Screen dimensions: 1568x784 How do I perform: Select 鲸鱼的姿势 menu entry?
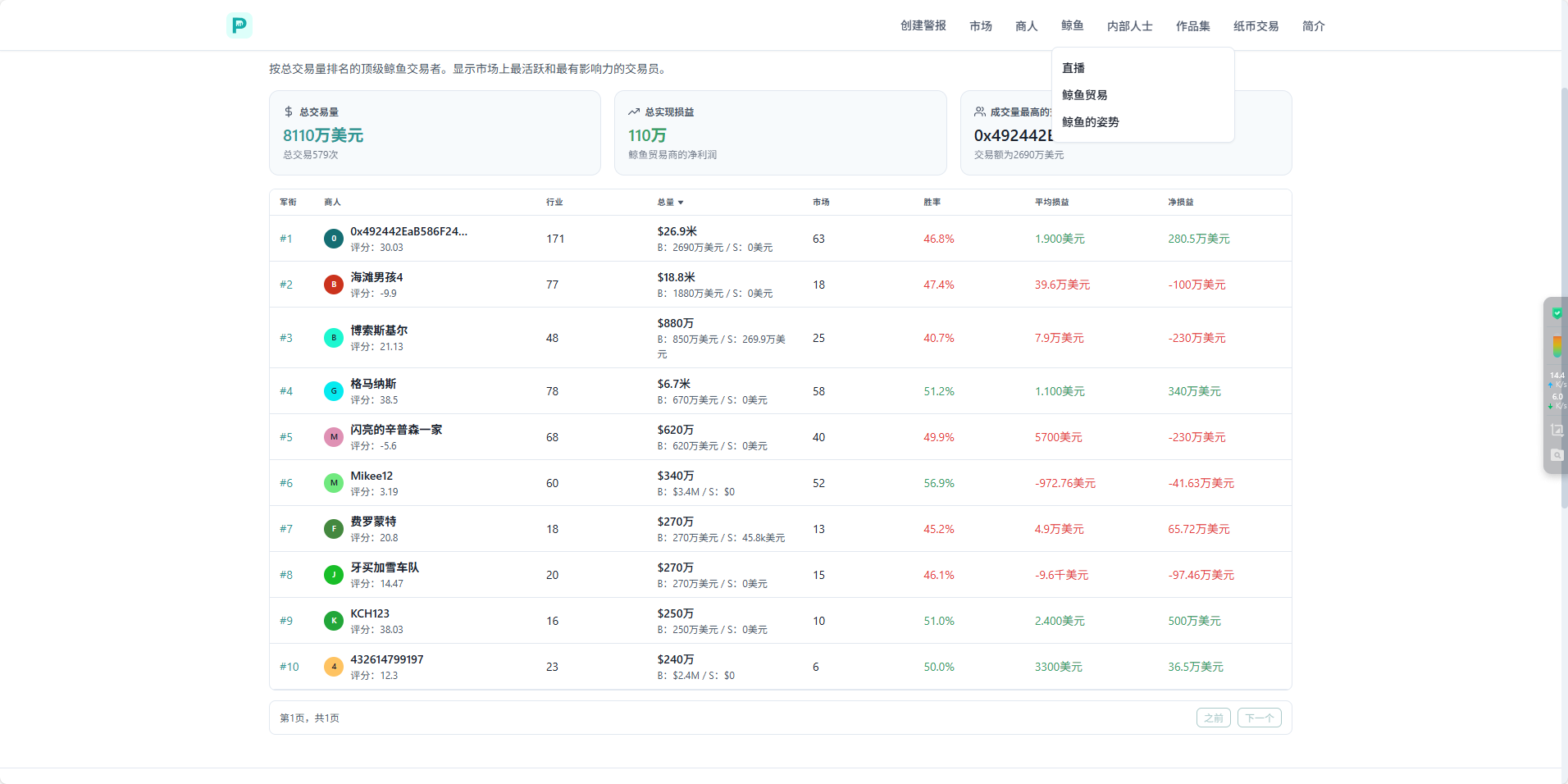coord(1090,122)
